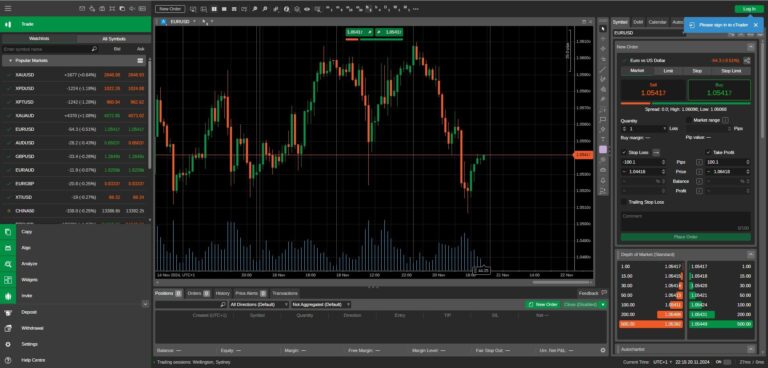The image size is (768, 368).
Task: Open Withdrawal from the sidebar
Action: click(76, 328)
